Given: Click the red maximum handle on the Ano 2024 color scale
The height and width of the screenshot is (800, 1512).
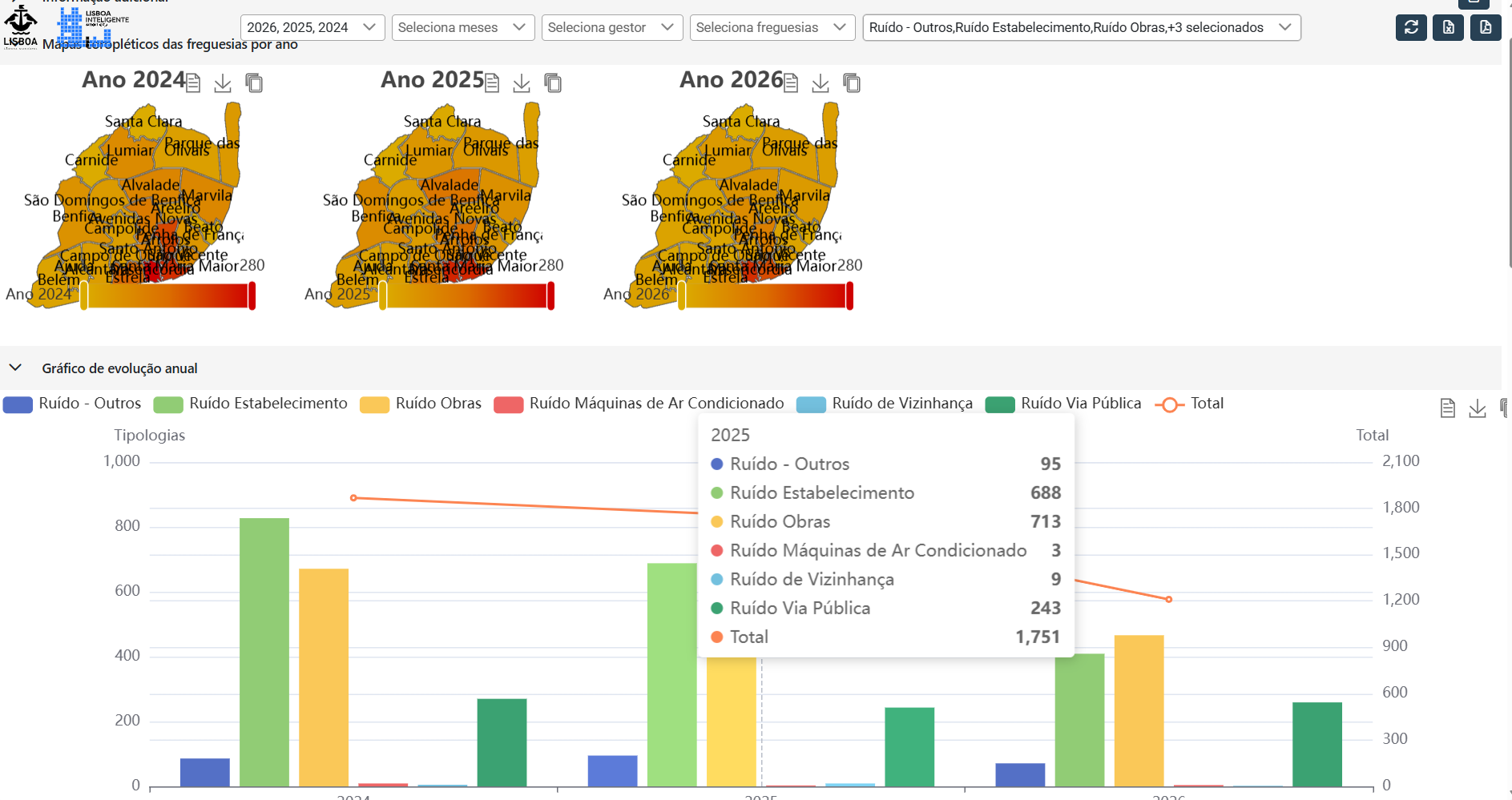Looking at the screenshot, I should 252,295.
